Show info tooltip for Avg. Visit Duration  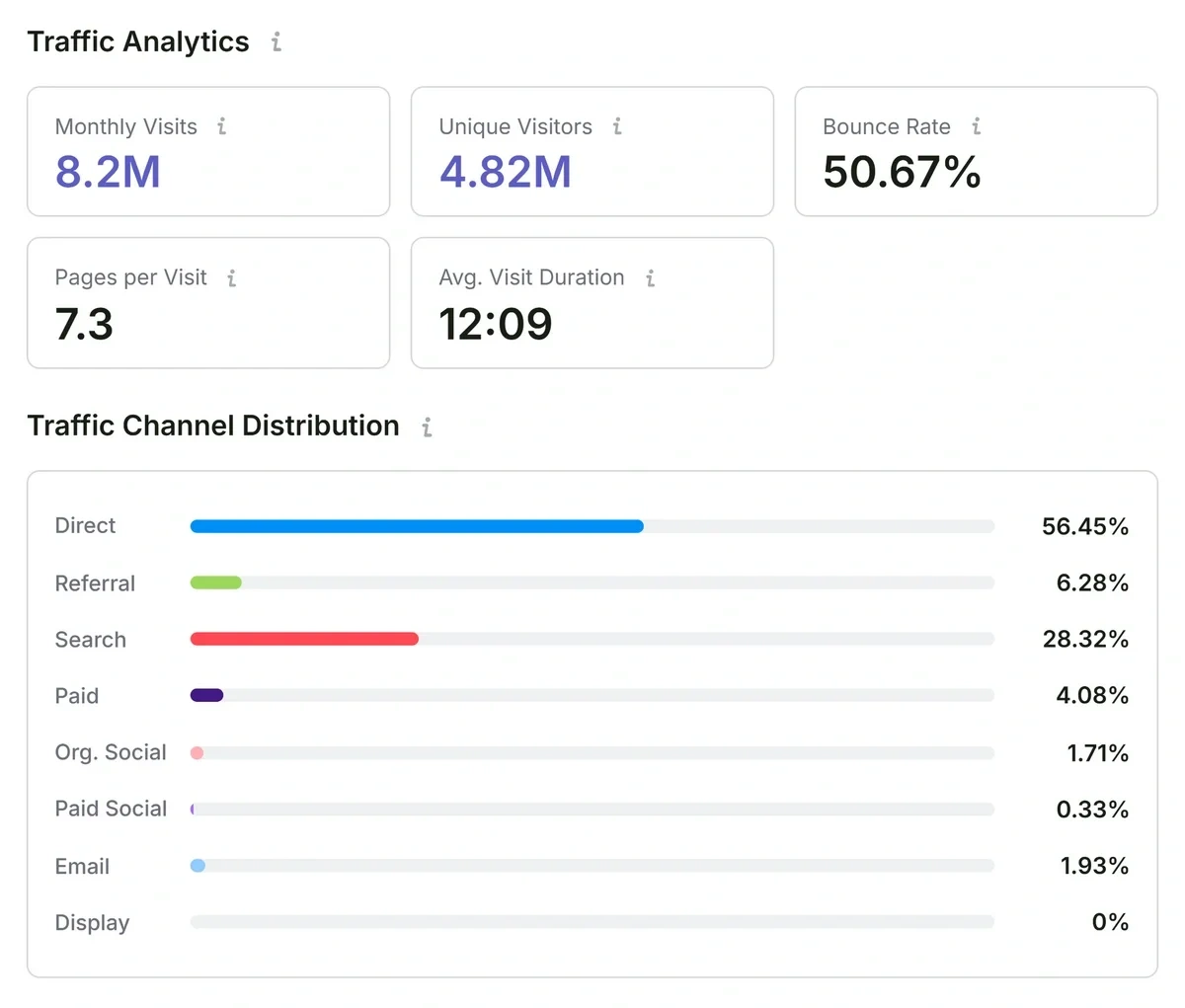(650, 278)
